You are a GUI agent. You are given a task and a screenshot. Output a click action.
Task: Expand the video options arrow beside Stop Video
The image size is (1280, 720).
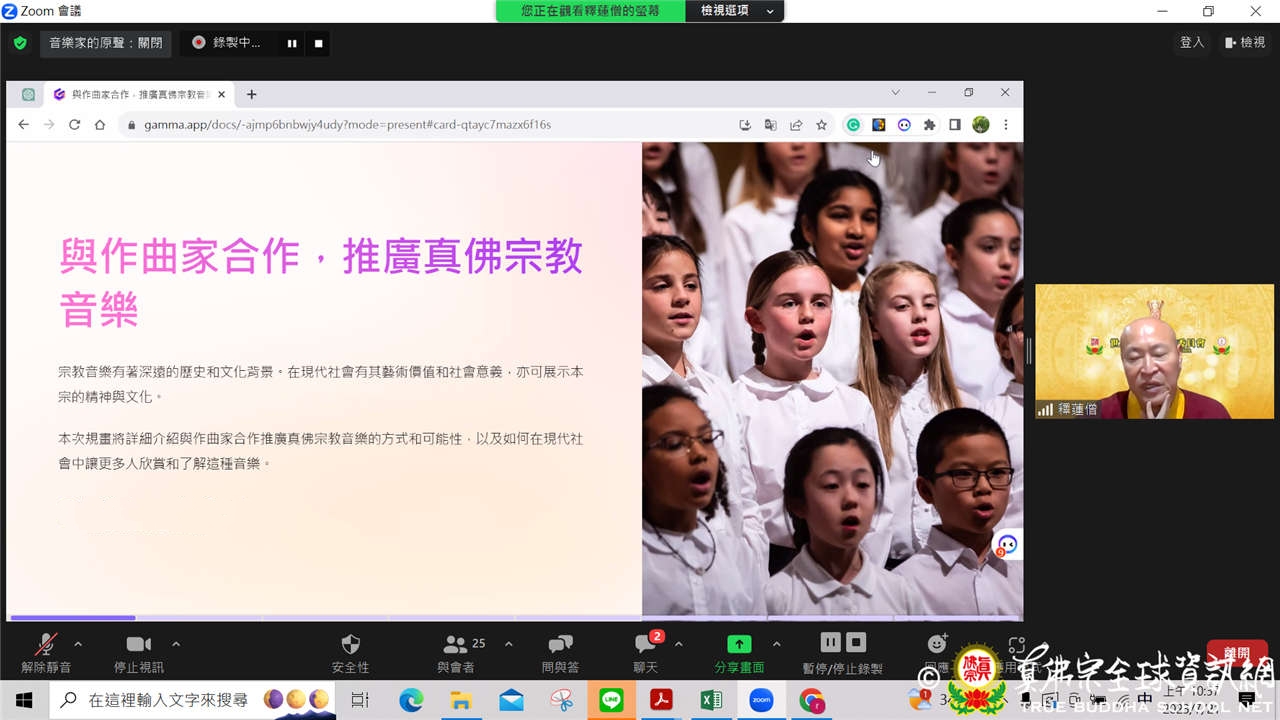[176, 644]
